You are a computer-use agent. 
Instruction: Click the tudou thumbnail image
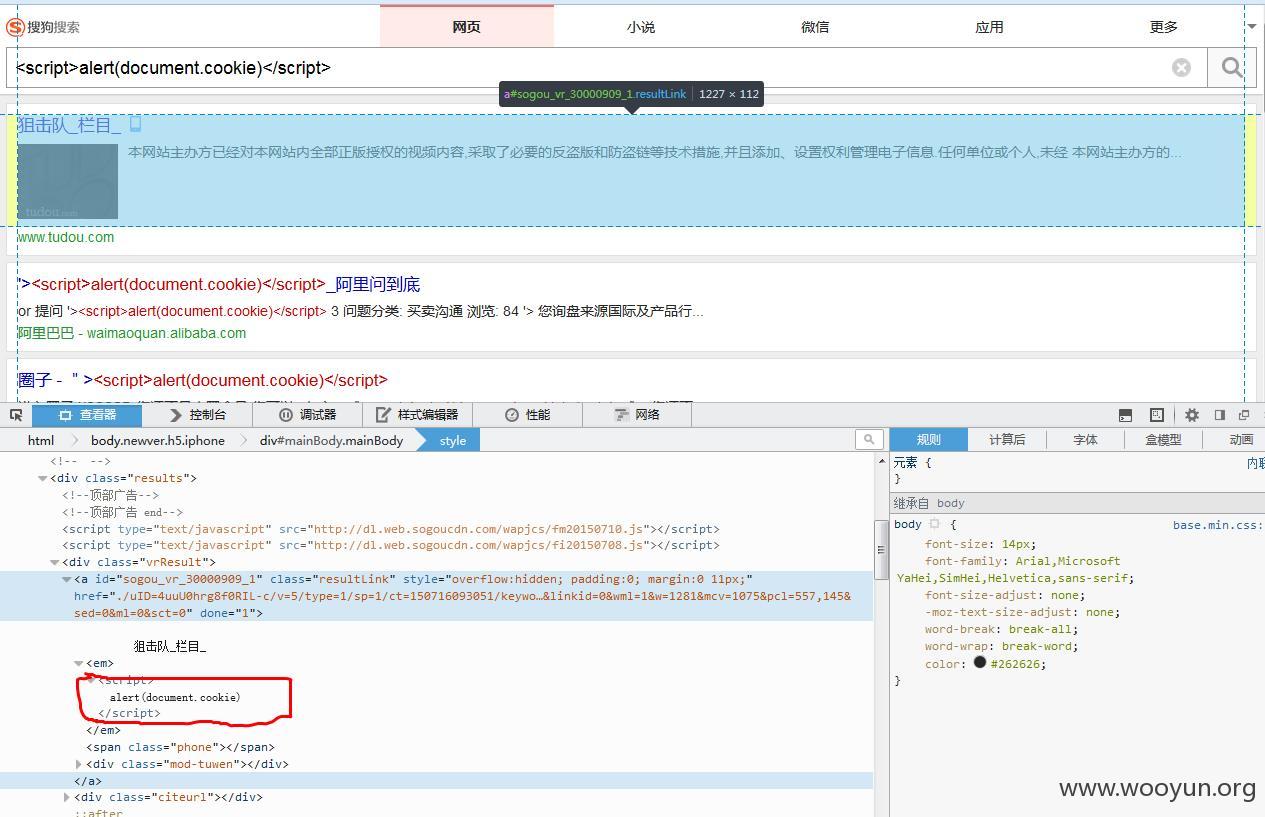[68, 181]
